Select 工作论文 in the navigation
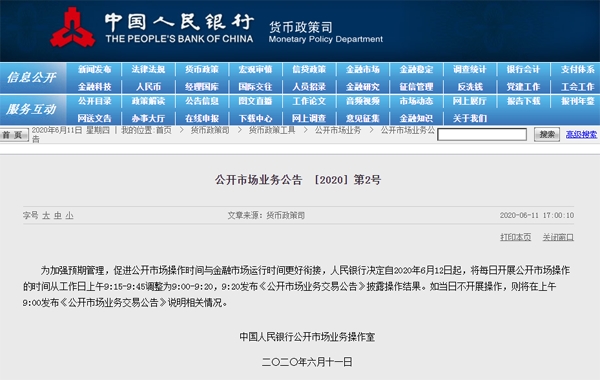 309,101
